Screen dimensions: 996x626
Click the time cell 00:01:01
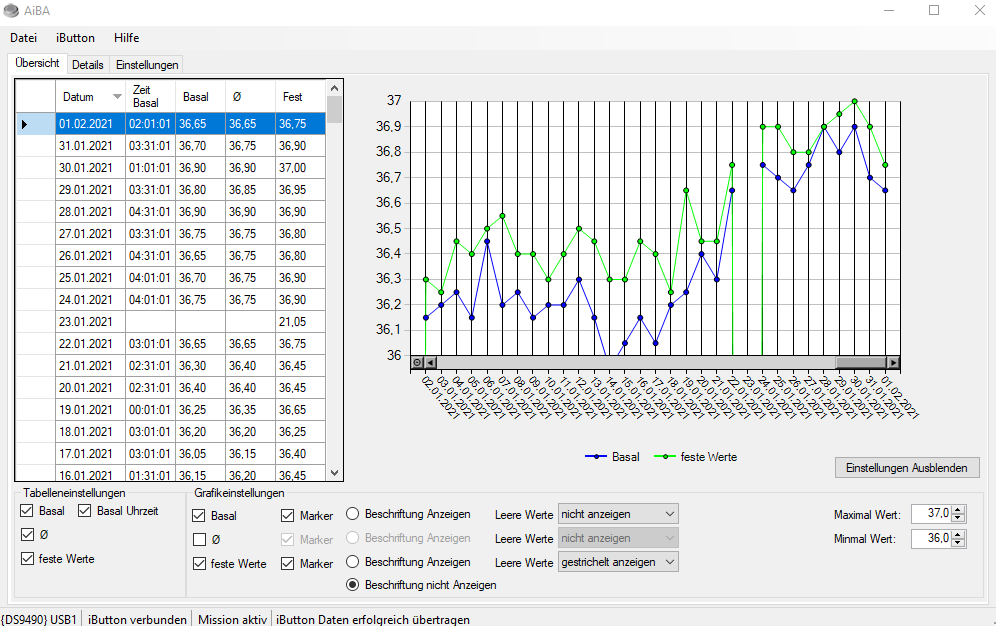tap(150, 410)
